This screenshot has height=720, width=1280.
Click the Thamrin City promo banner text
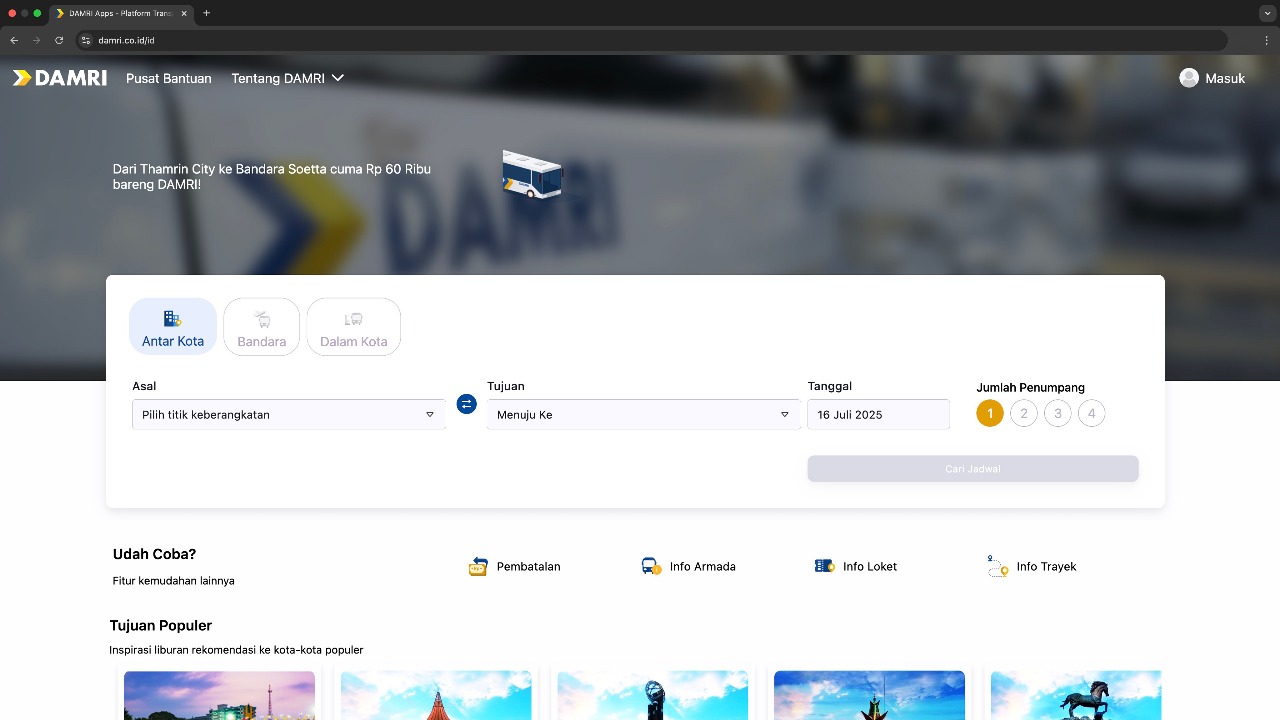[x=272, y=177]
